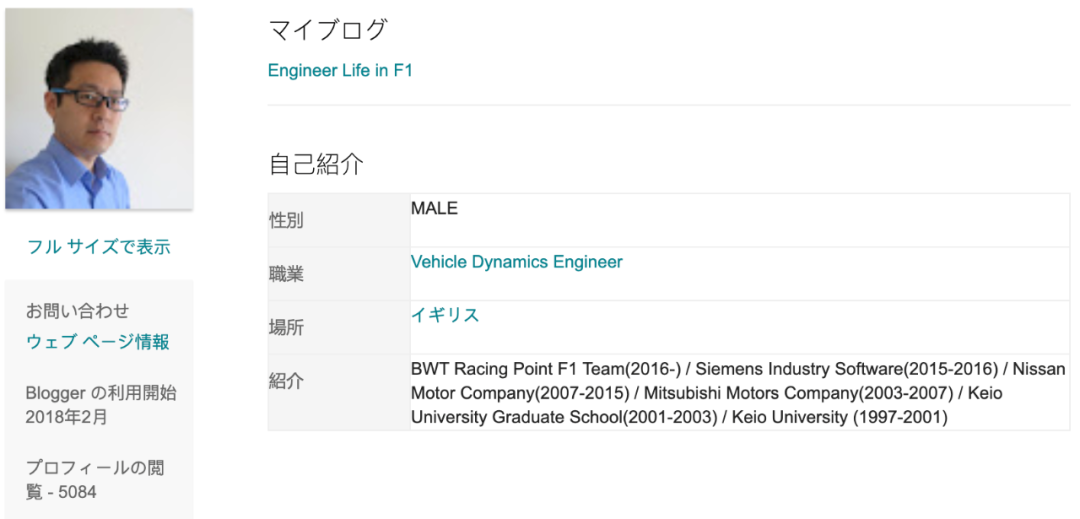Screen dimensions: 1080x519
Task: Select the 紹介 row label cell
Action: [287, 381]
